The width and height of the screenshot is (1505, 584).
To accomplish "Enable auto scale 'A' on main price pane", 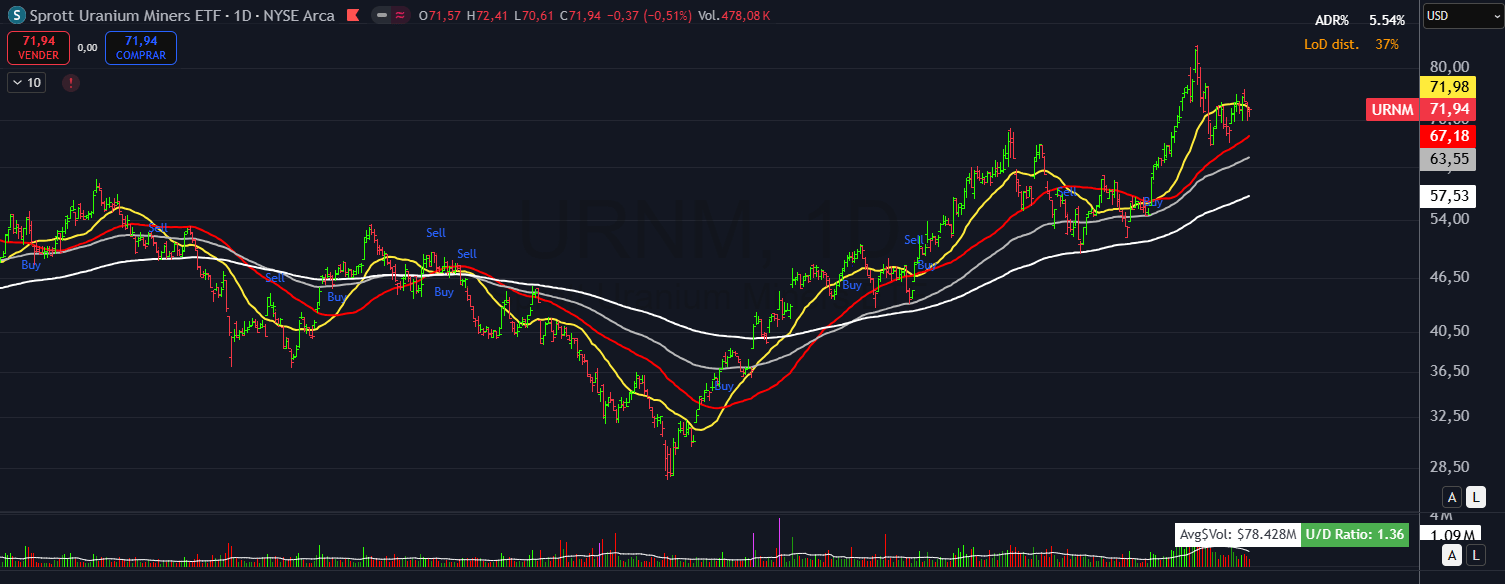I will (x=1451, y=497).
